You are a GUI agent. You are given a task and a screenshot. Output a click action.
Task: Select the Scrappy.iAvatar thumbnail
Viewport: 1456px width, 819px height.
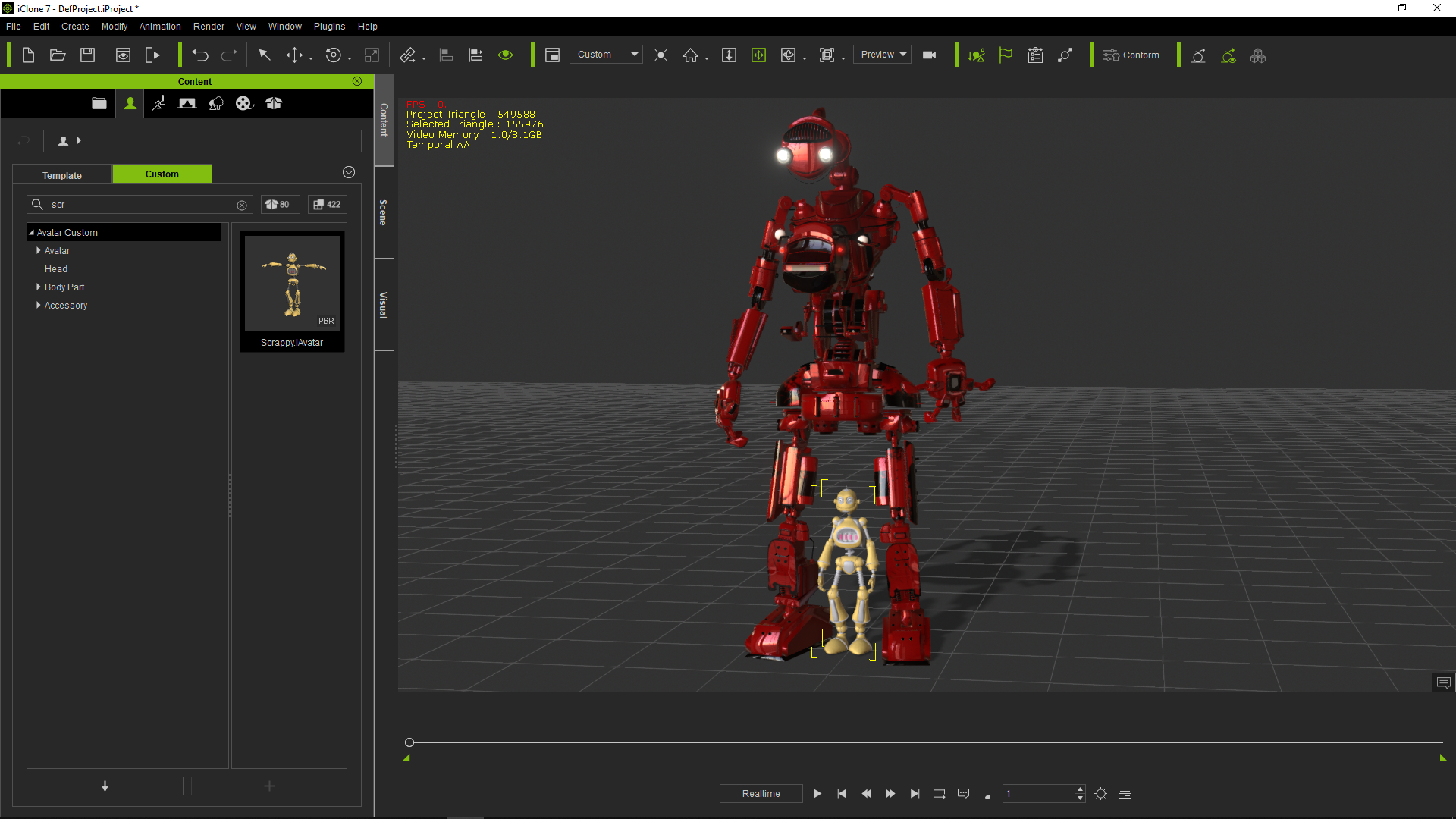coord(292,291)
